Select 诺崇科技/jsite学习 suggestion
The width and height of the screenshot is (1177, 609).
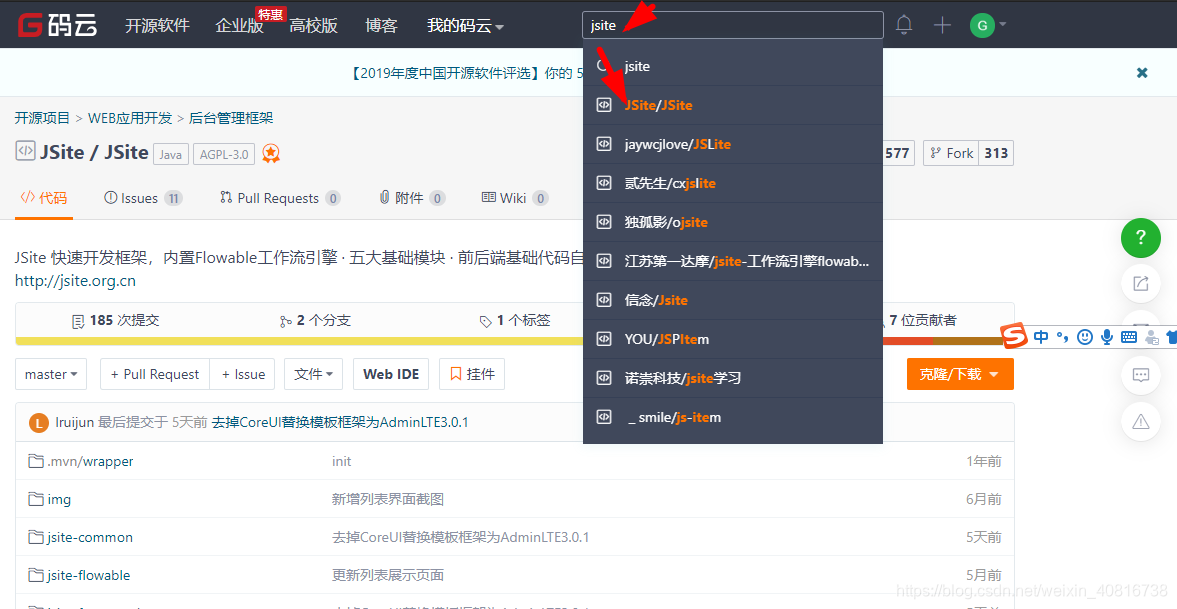point(733,378)
